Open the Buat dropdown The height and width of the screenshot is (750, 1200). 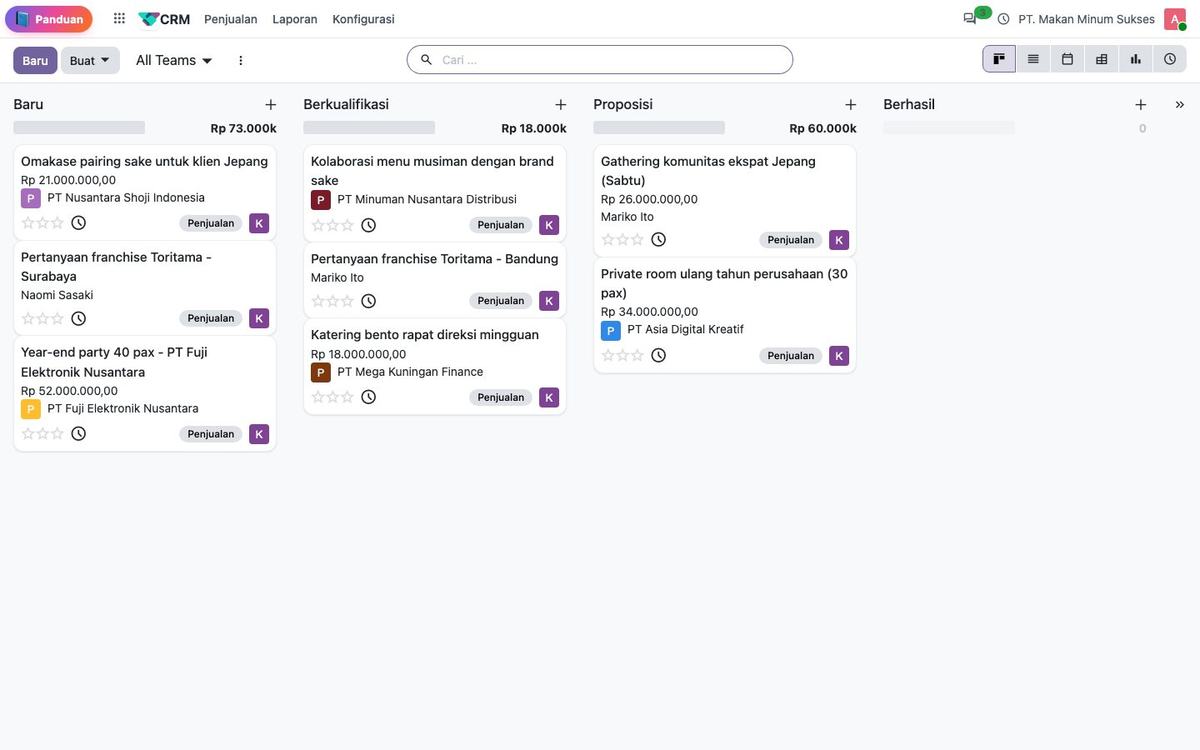pos(90,60)
